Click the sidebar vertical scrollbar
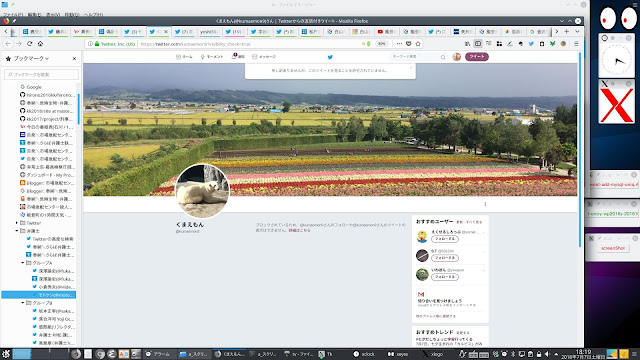Image resolution: width=640 pixels, height=360 pixels. (x=78, y=110)
